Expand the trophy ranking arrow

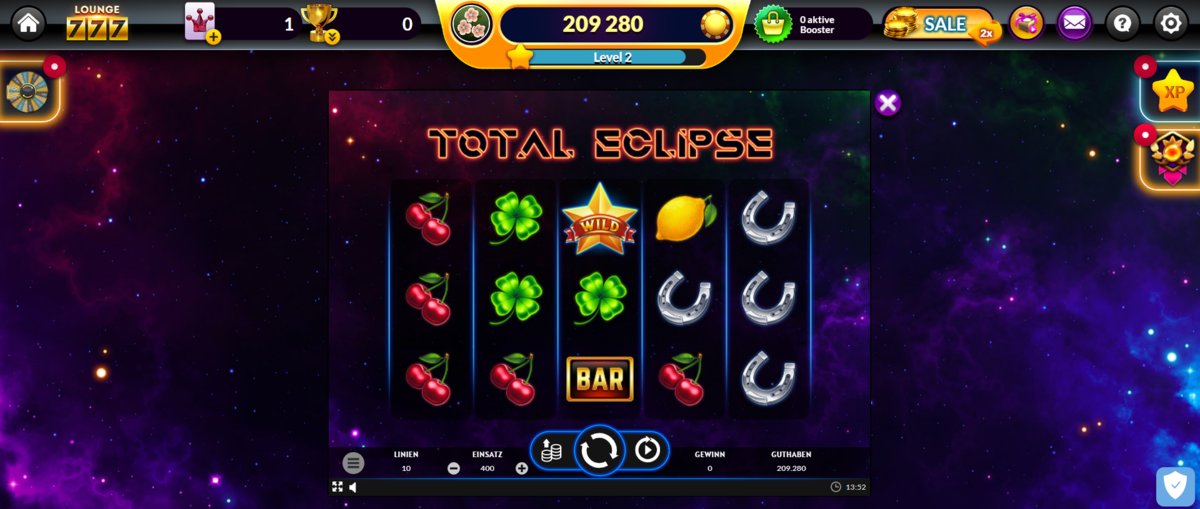[x=332, y=37]
